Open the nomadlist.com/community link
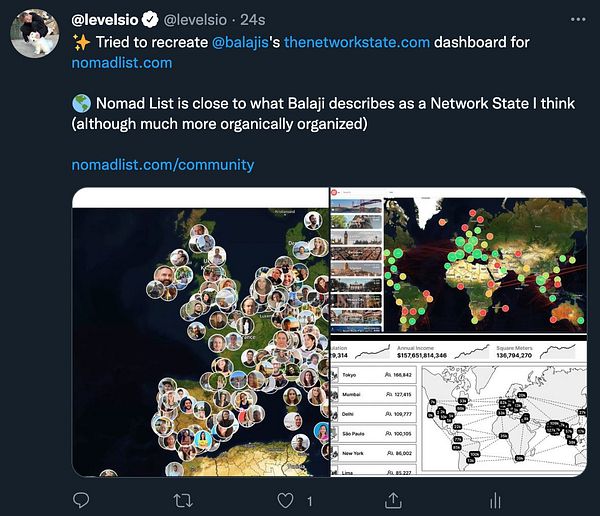 [x=163, y=165]
